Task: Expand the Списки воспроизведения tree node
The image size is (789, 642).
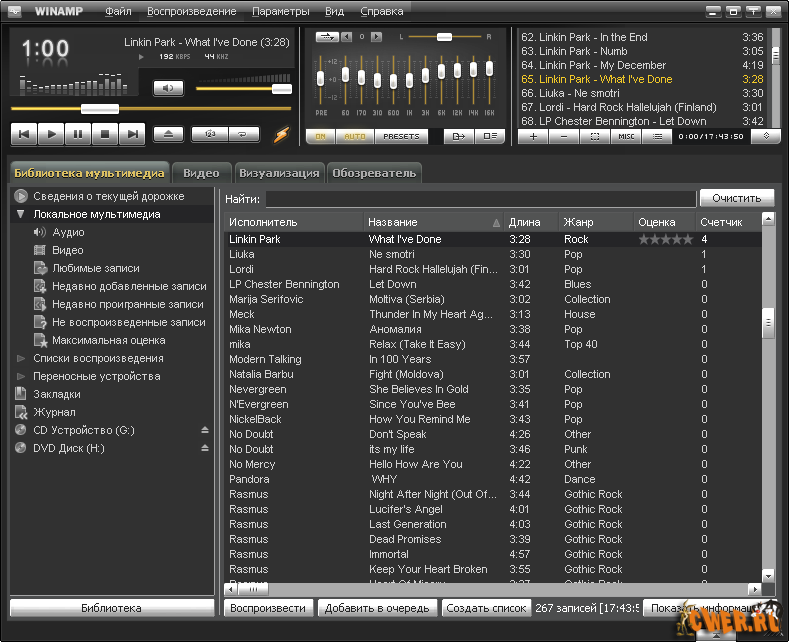Action: click(20, 358)
